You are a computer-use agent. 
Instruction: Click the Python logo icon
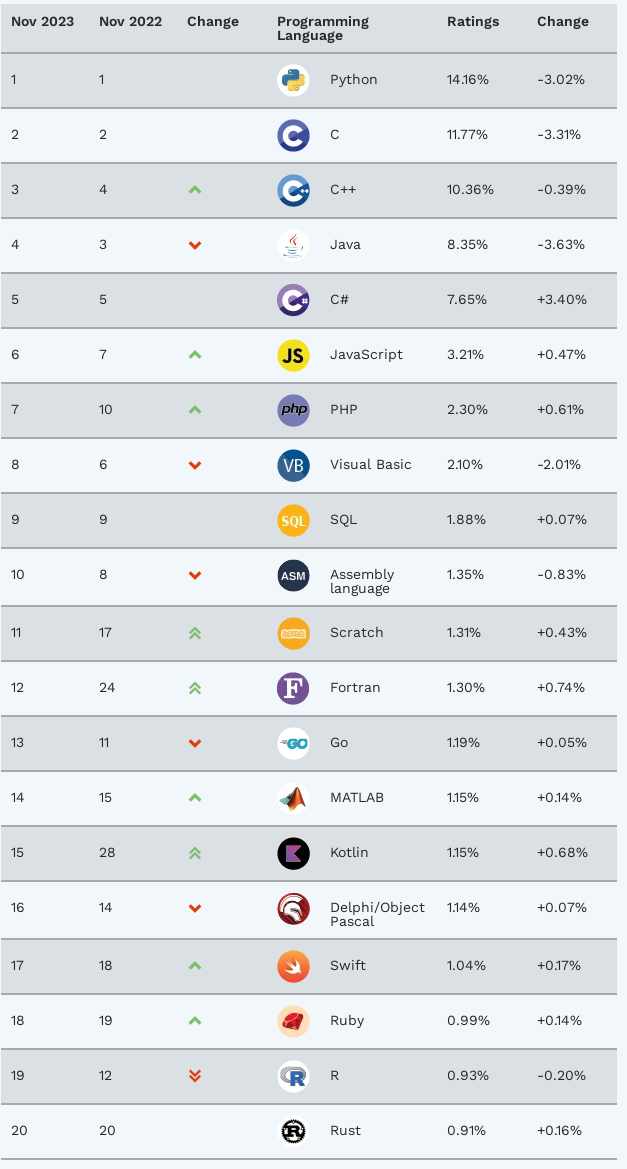pos(293,80)
